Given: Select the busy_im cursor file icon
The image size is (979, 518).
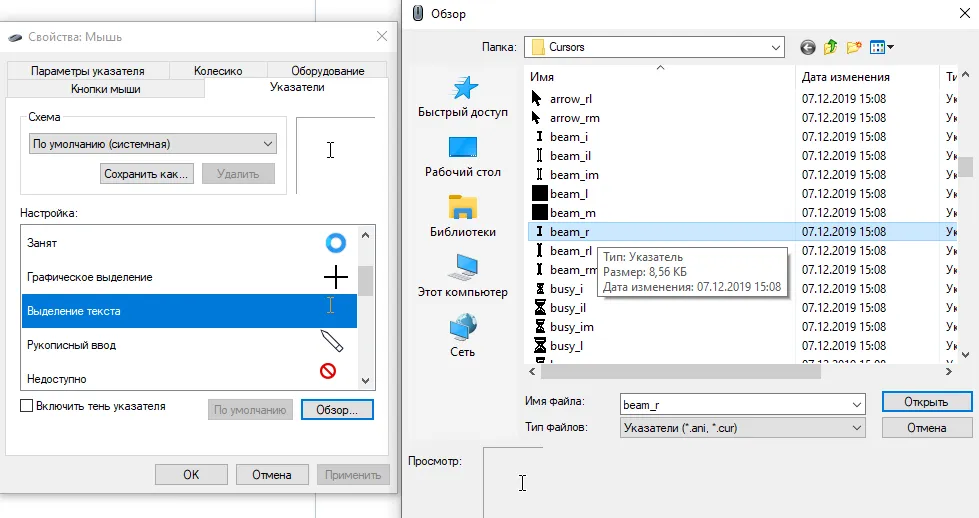Looking at the screenshot, I should pos(540,326).
